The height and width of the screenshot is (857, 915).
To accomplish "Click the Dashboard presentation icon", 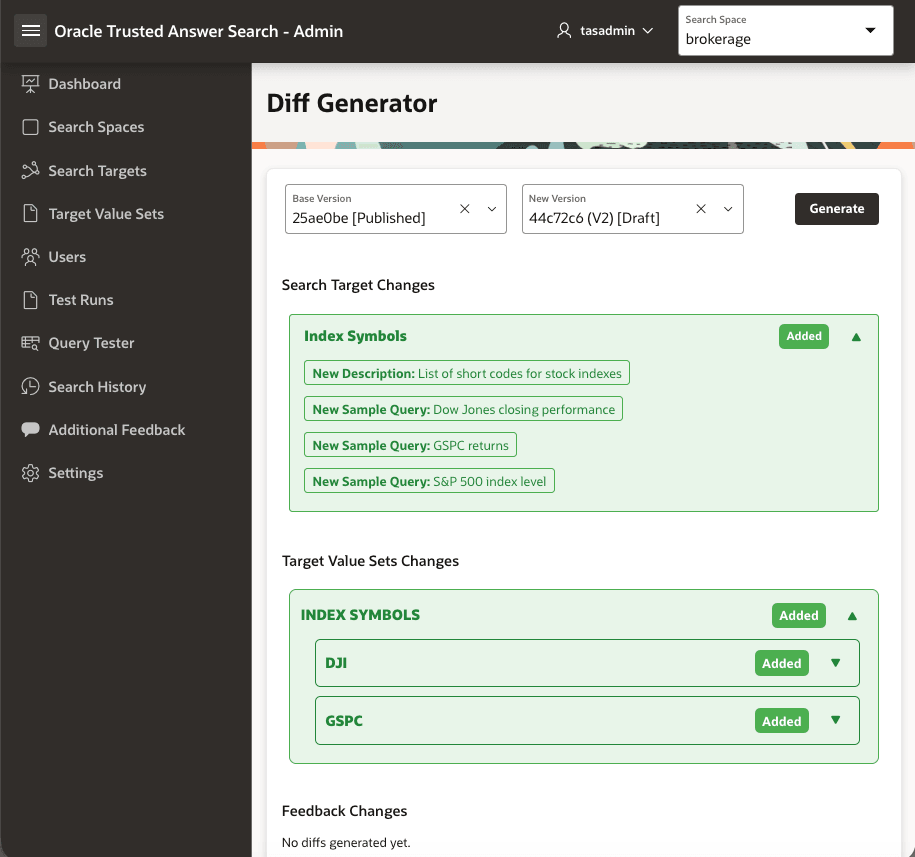I will pyautogui.click(x=30, y=84).
